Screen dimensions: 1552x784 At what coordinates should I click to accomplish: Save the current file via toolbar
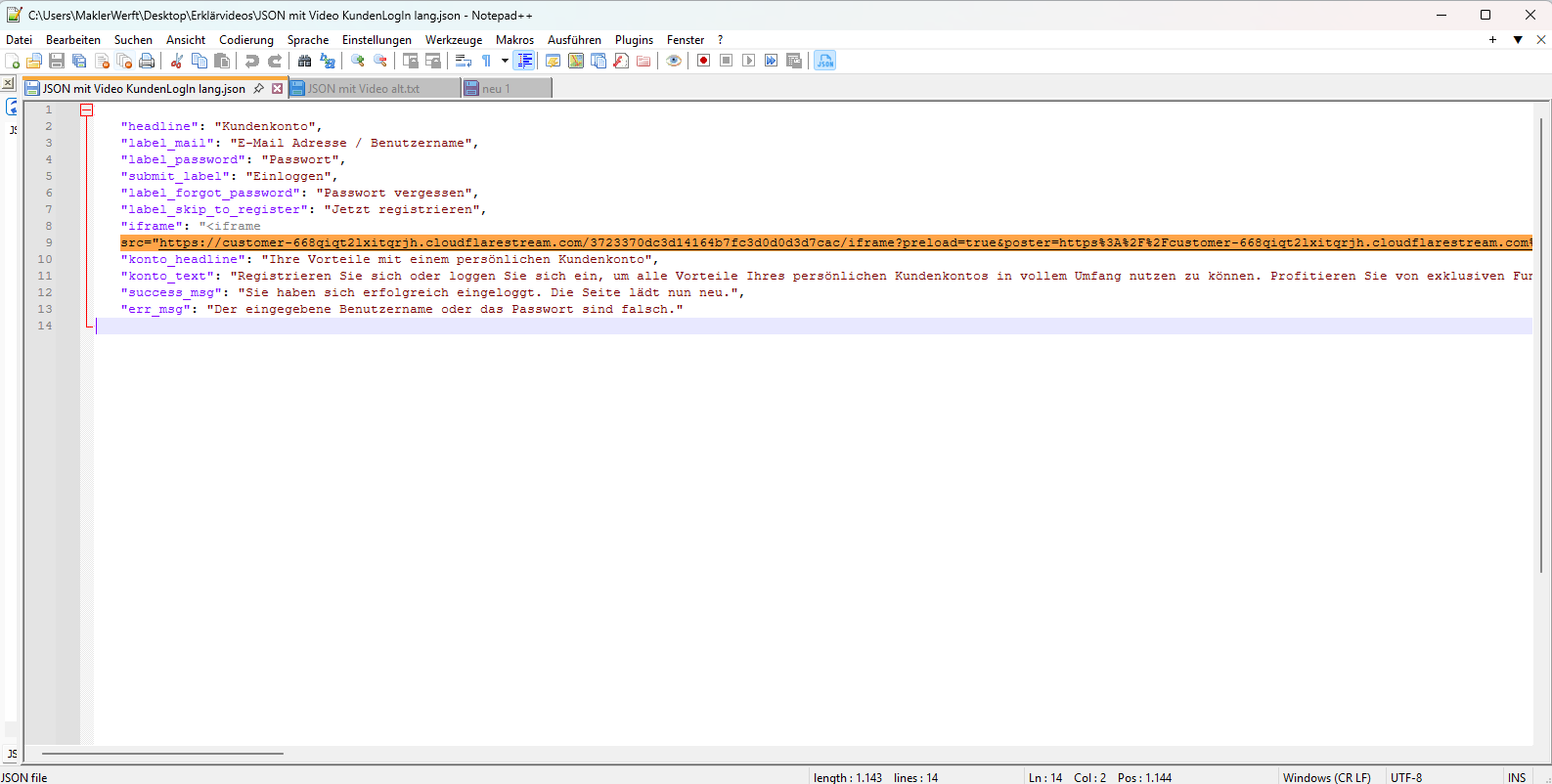(x=57, y=61)
